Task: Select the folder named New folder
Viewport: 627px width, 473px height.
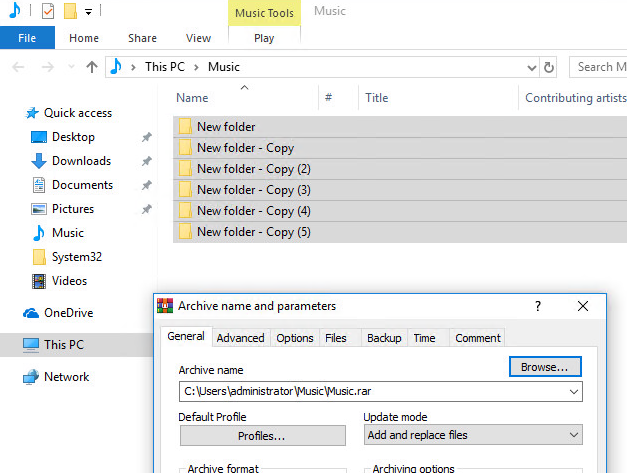Action: click(x=400, y=127)
